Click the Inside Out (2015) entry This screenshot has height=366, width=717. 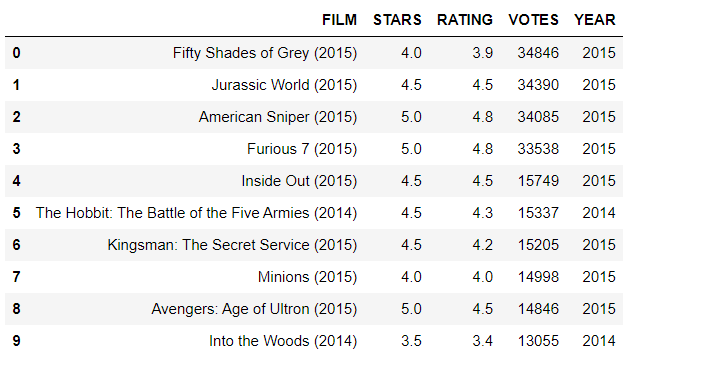(x=299, y=181)
